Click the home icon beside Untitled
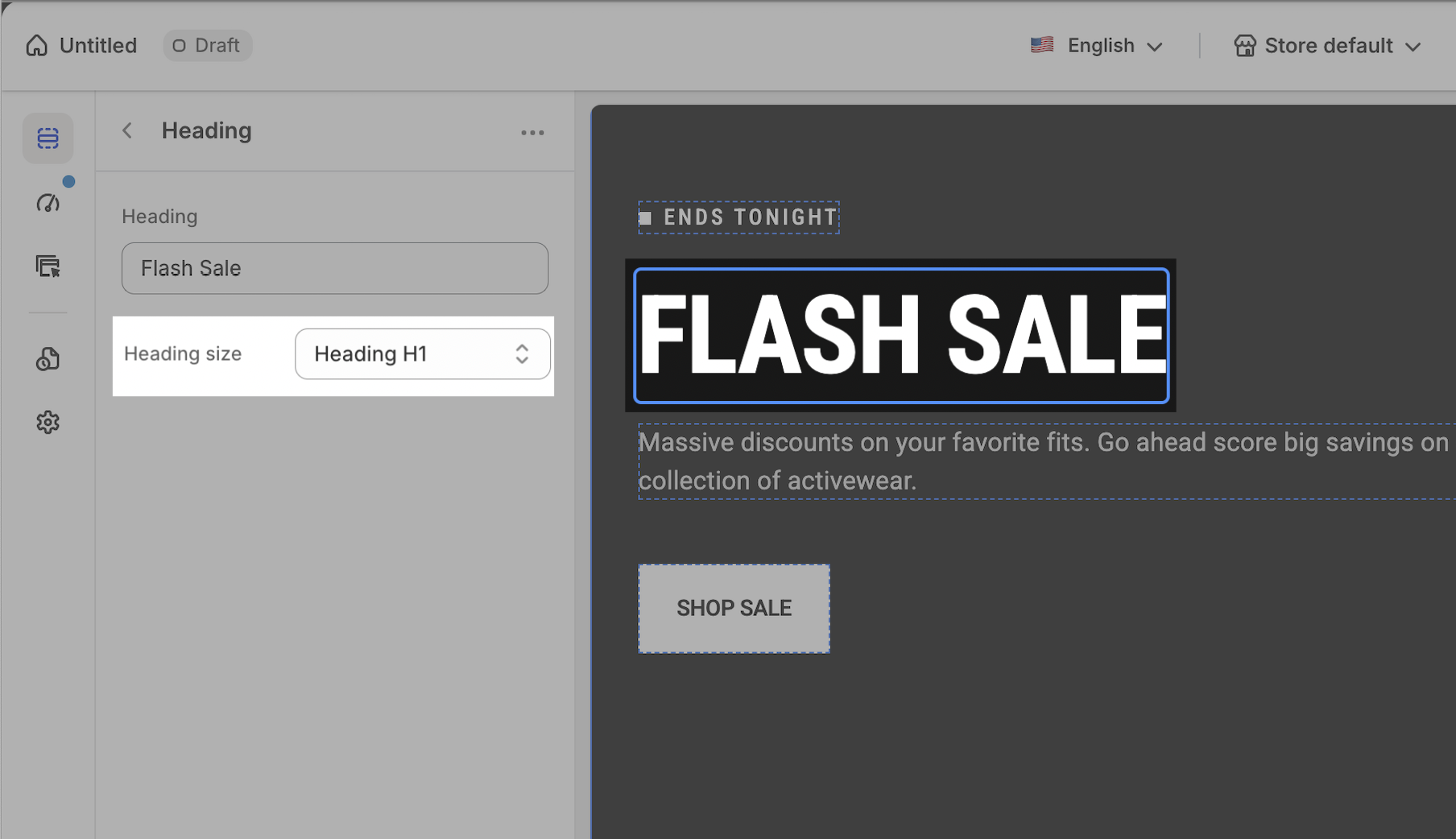 click(37, 46)
